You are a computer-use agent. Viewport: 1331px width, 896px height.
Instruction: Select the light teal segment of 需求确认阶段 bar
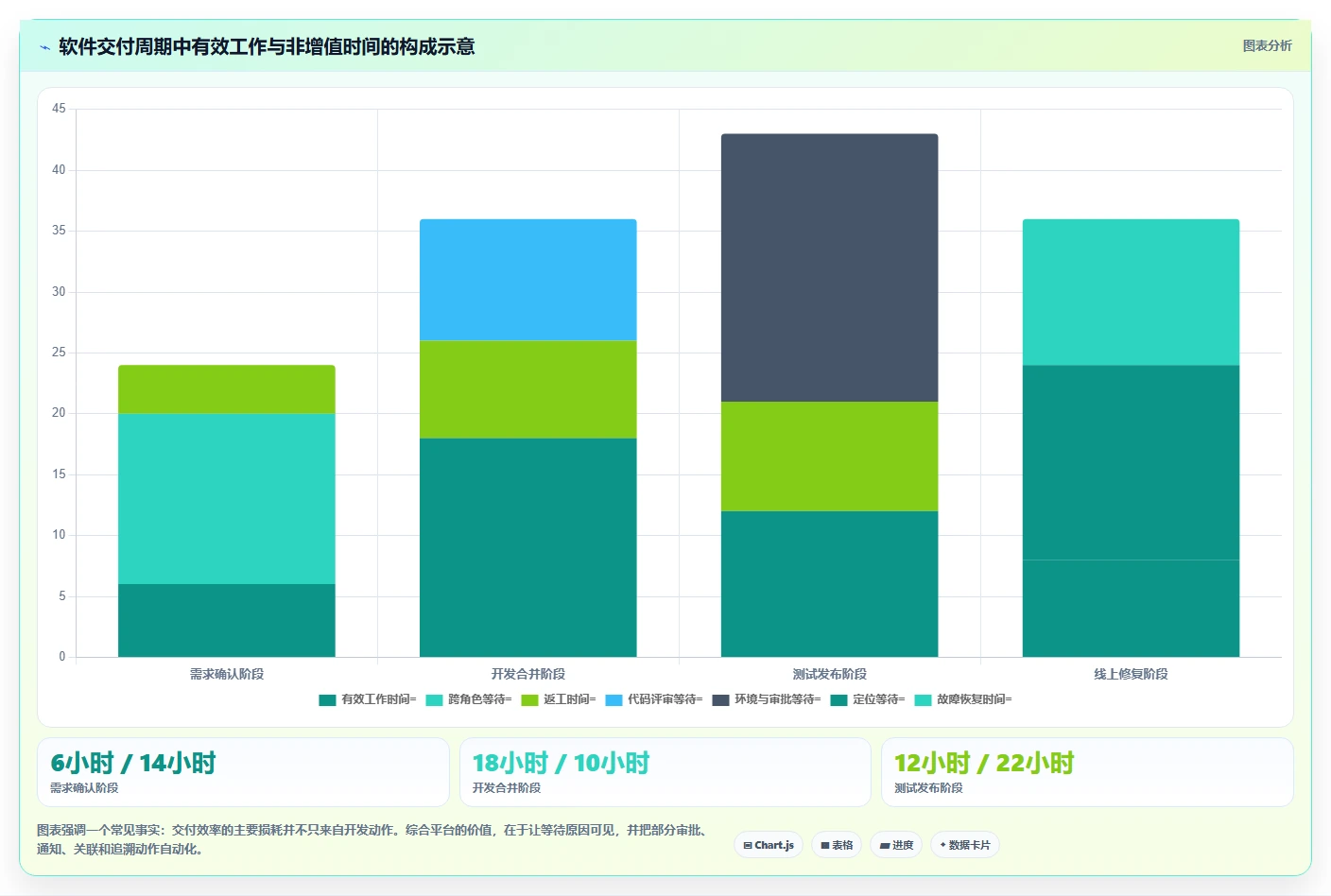coord(227,499)
